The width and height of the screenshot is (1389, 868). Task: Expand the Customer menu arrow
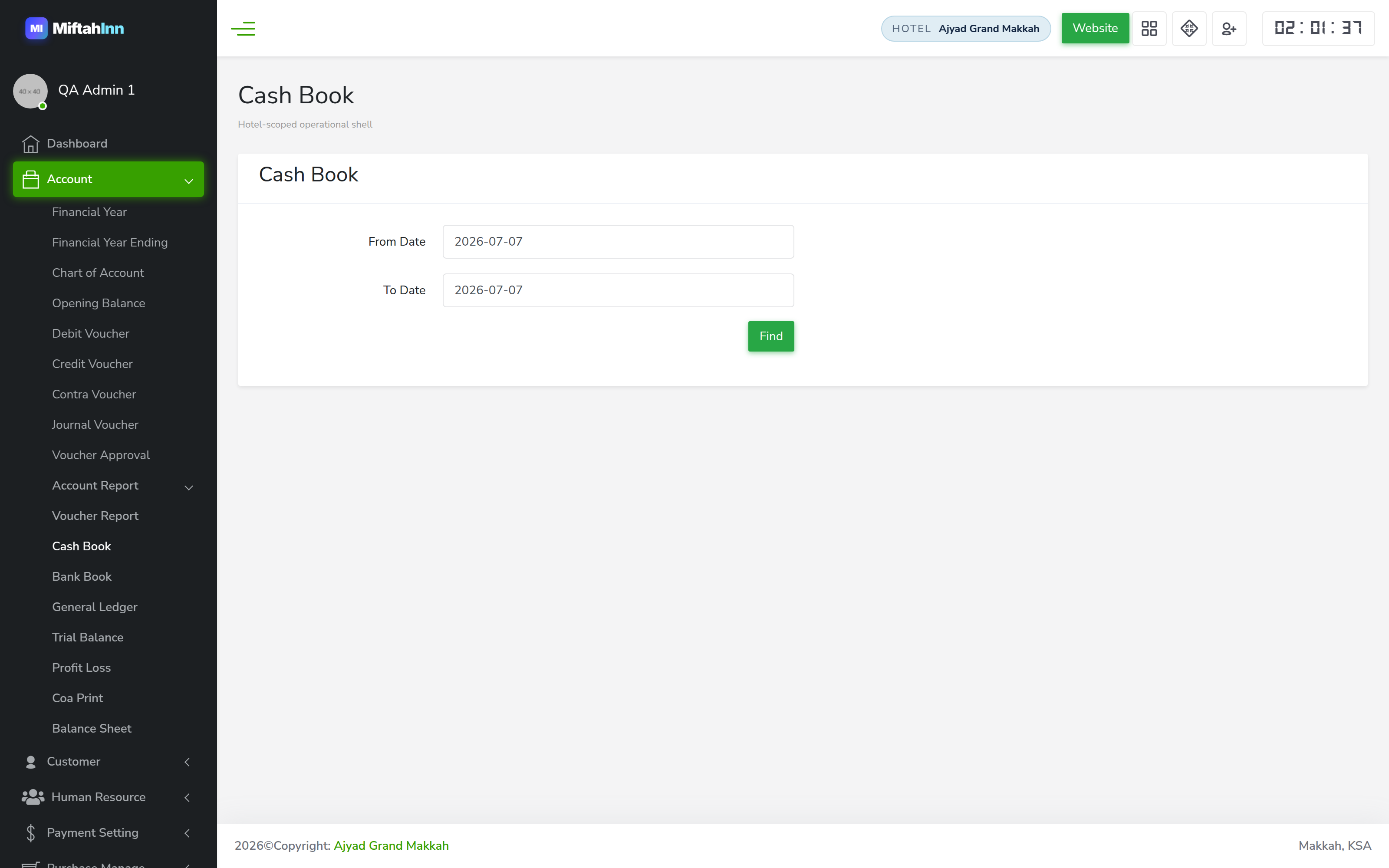point(187,762)
